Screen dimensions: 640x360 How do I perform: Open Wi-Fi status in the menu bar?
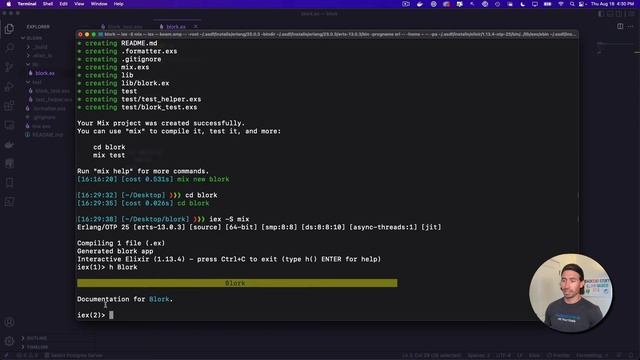pos(561,4)
